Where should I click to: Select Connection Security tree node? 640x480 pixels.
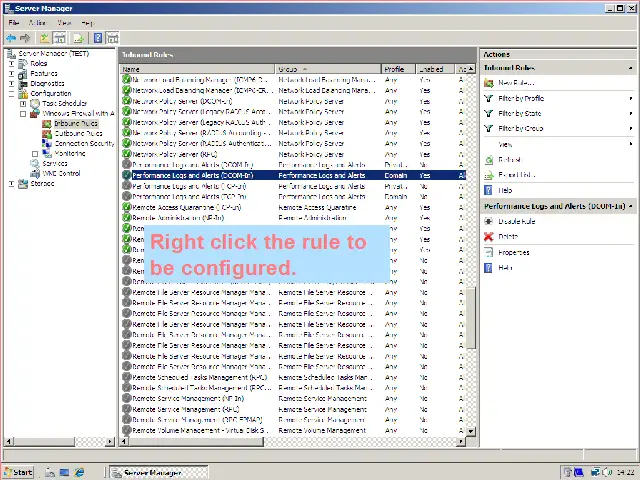click(x=84, y=143)
